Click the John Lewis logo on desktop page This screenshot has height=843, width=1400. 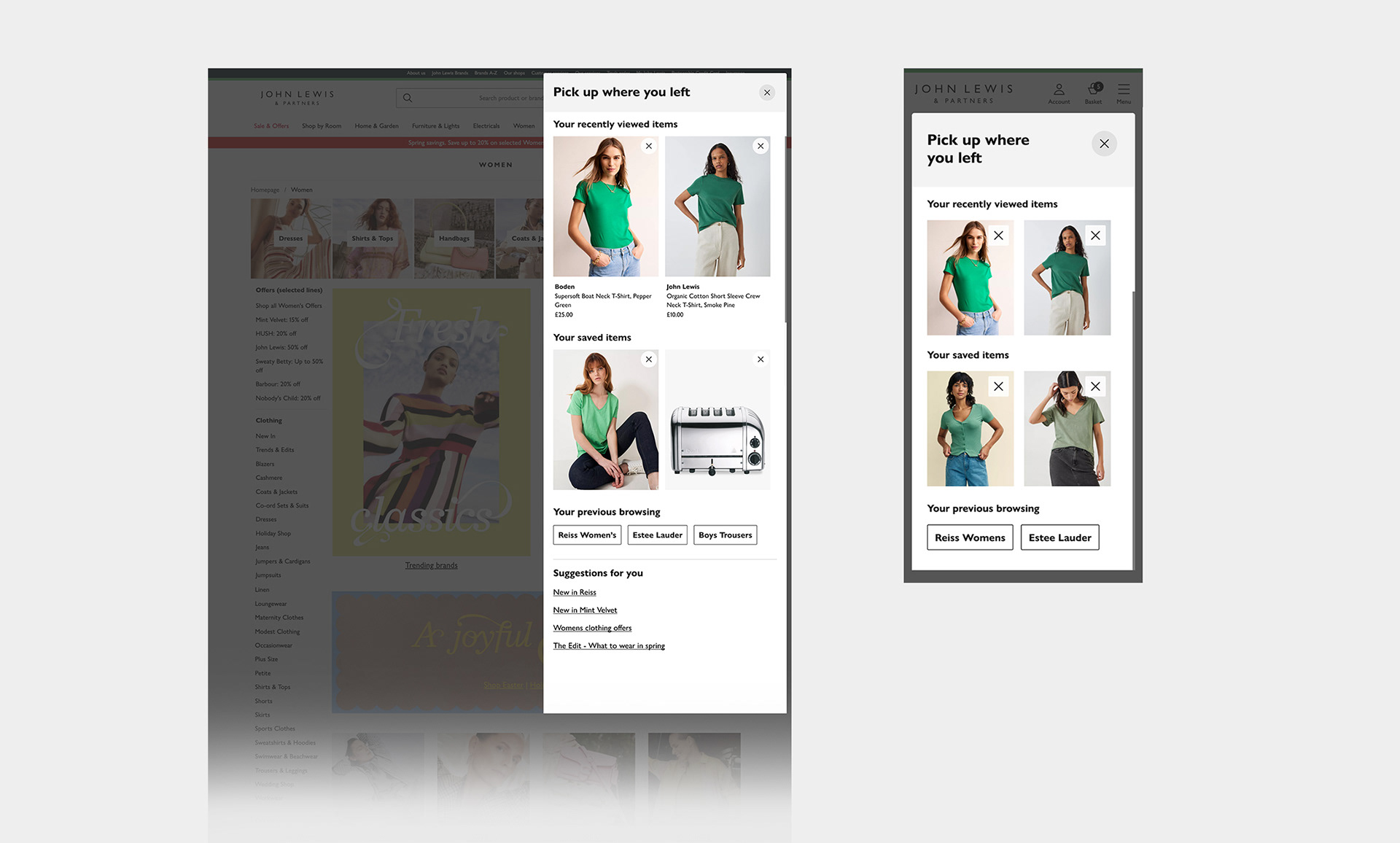tap(297, 98)
